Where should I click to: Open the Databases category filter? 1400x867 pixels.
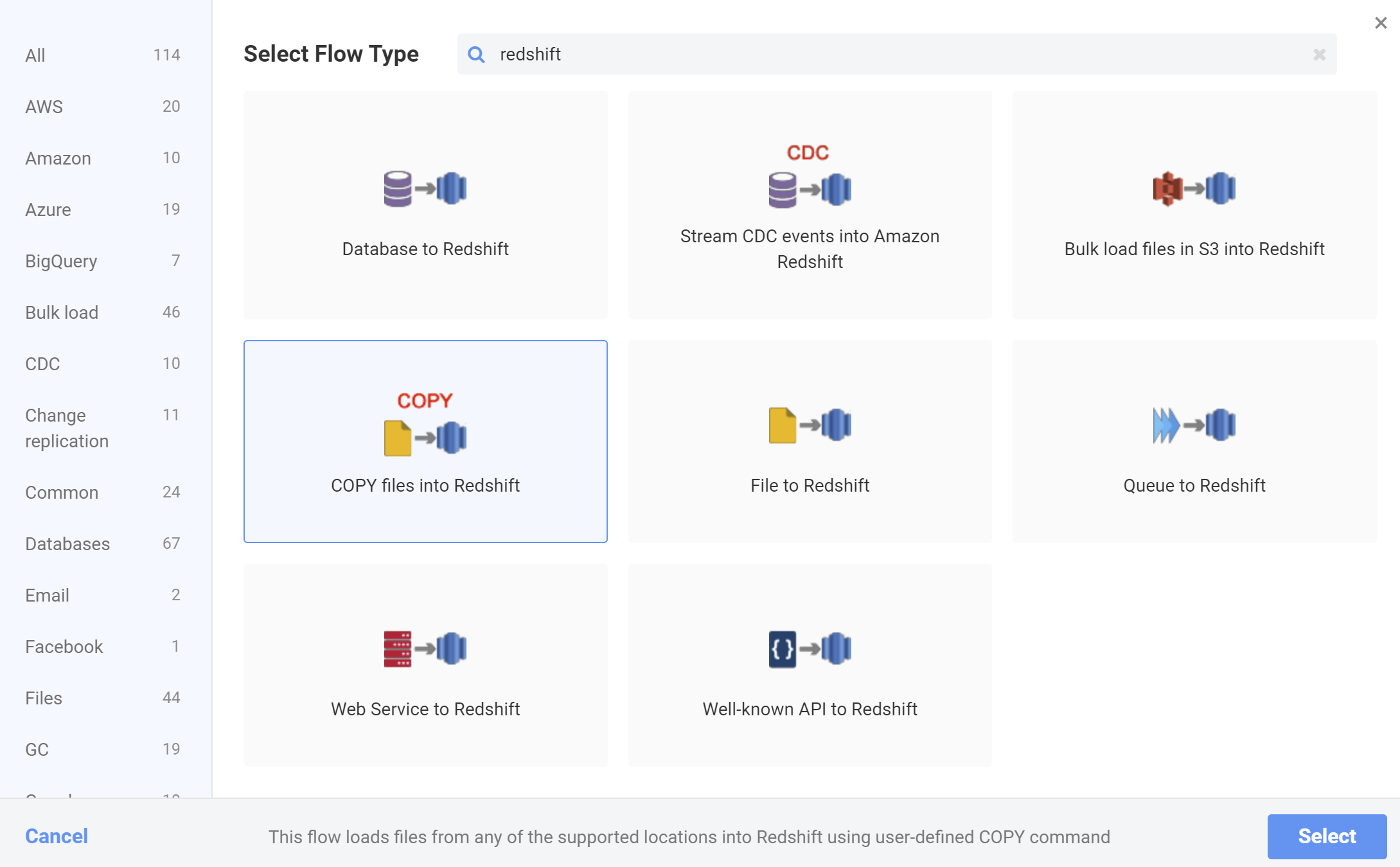pyautogui.click(x=103, y=544)
